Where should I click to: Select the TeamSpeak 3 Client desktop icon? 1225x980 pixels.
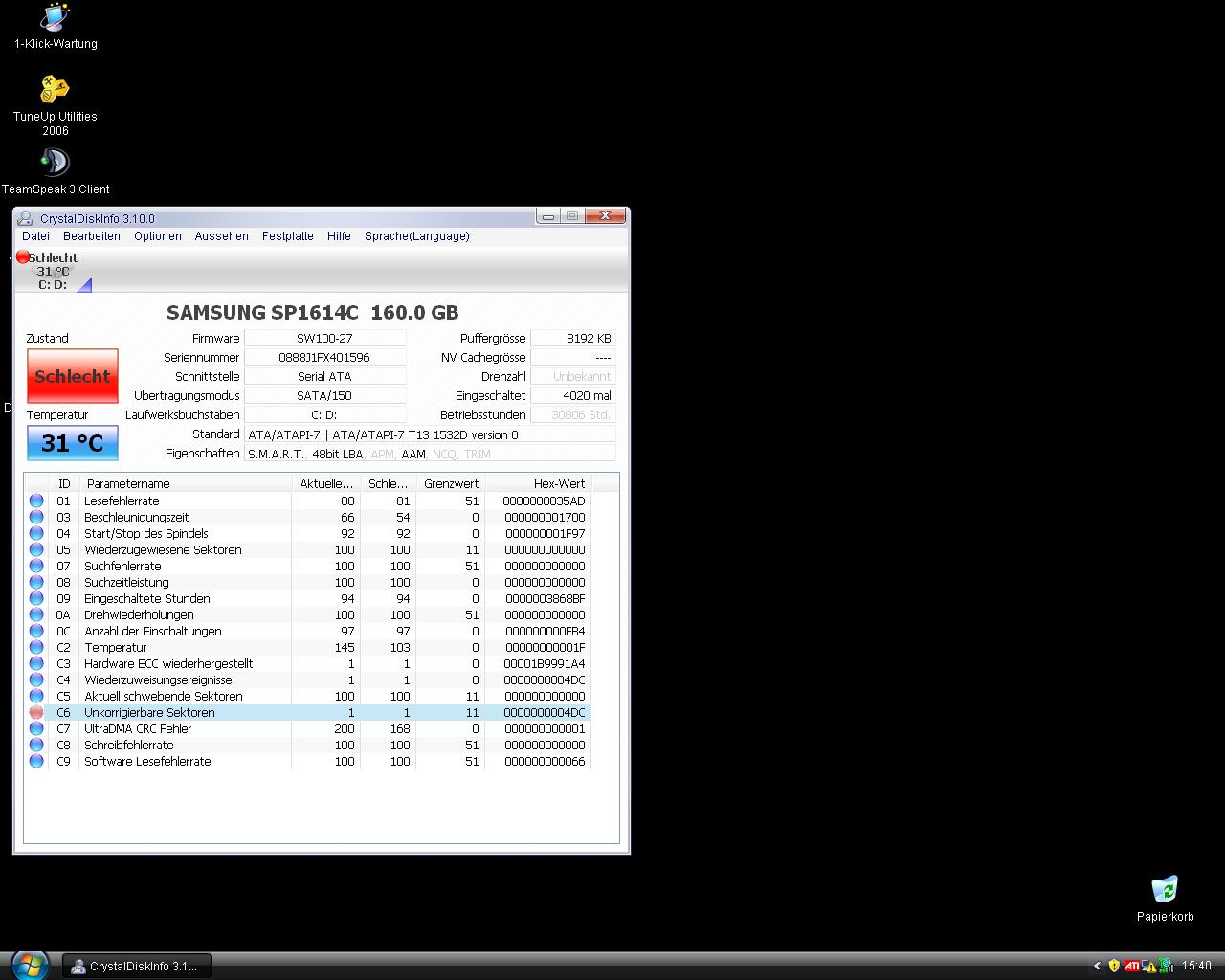(x=56, y=171)
